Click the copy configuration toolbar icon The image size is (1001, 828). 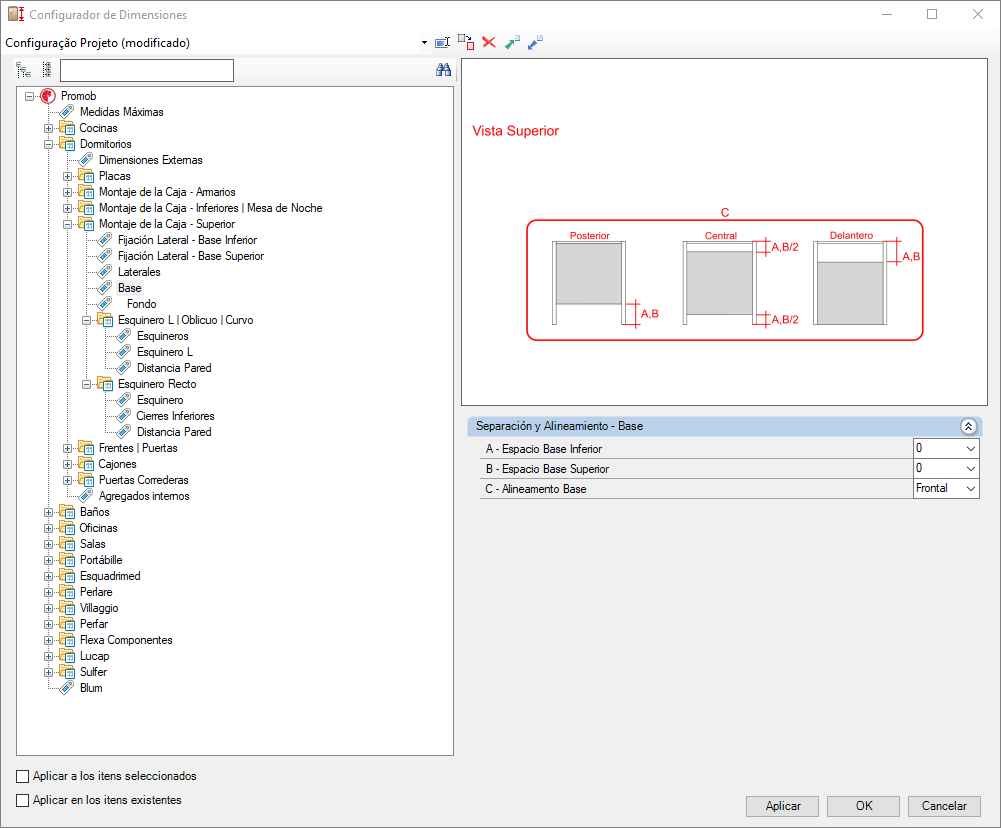466,43
